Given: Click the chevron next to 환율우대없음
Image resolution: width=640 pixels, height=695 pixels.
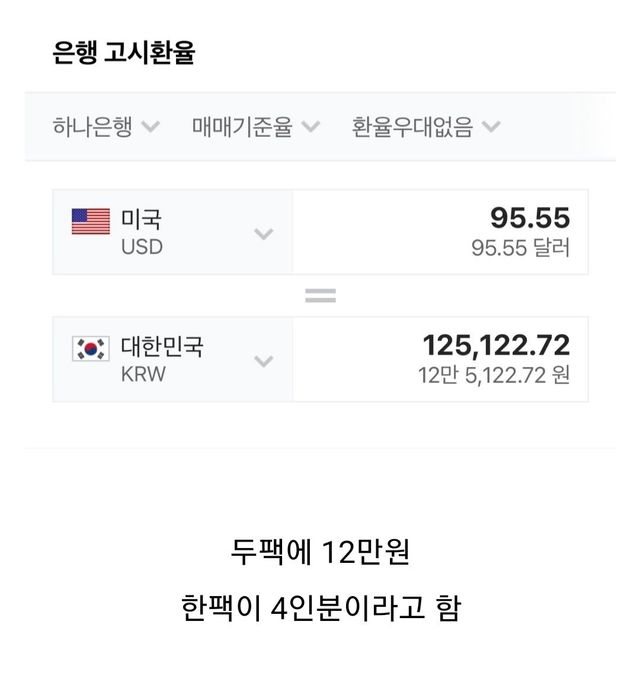Looking at the screenshot, I should coord(491,127).
